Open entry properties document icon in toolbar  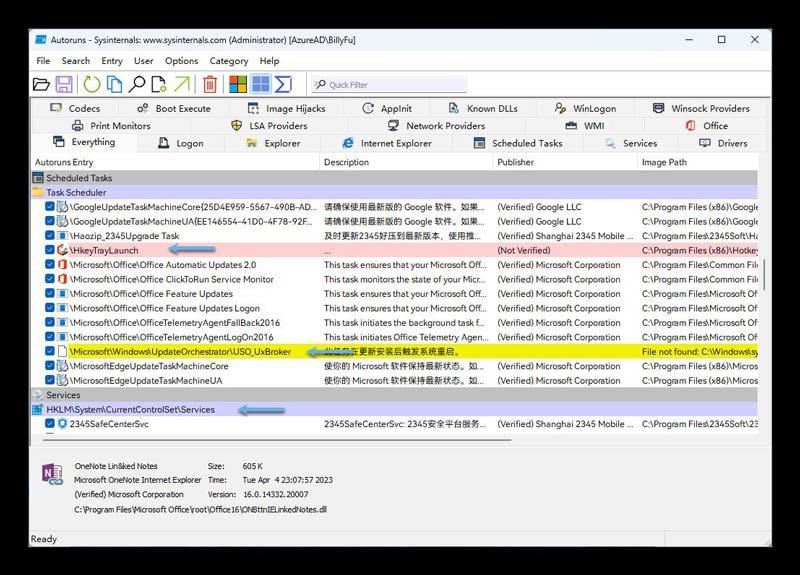(x=159, y=85)
